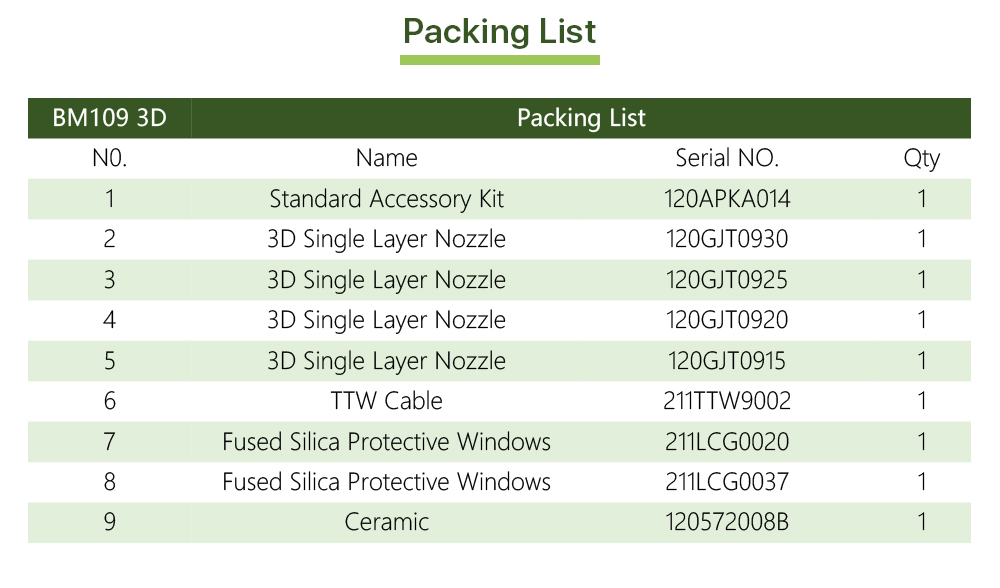Image resolution: width=1000 pixels, height=588 pixels.
Task: Select the Standard Accessory Kit name cell
Action: (x=386, y=199)
